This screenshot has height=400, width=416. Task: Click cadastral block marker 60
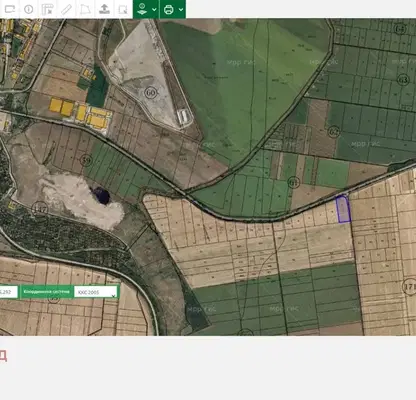151,92
